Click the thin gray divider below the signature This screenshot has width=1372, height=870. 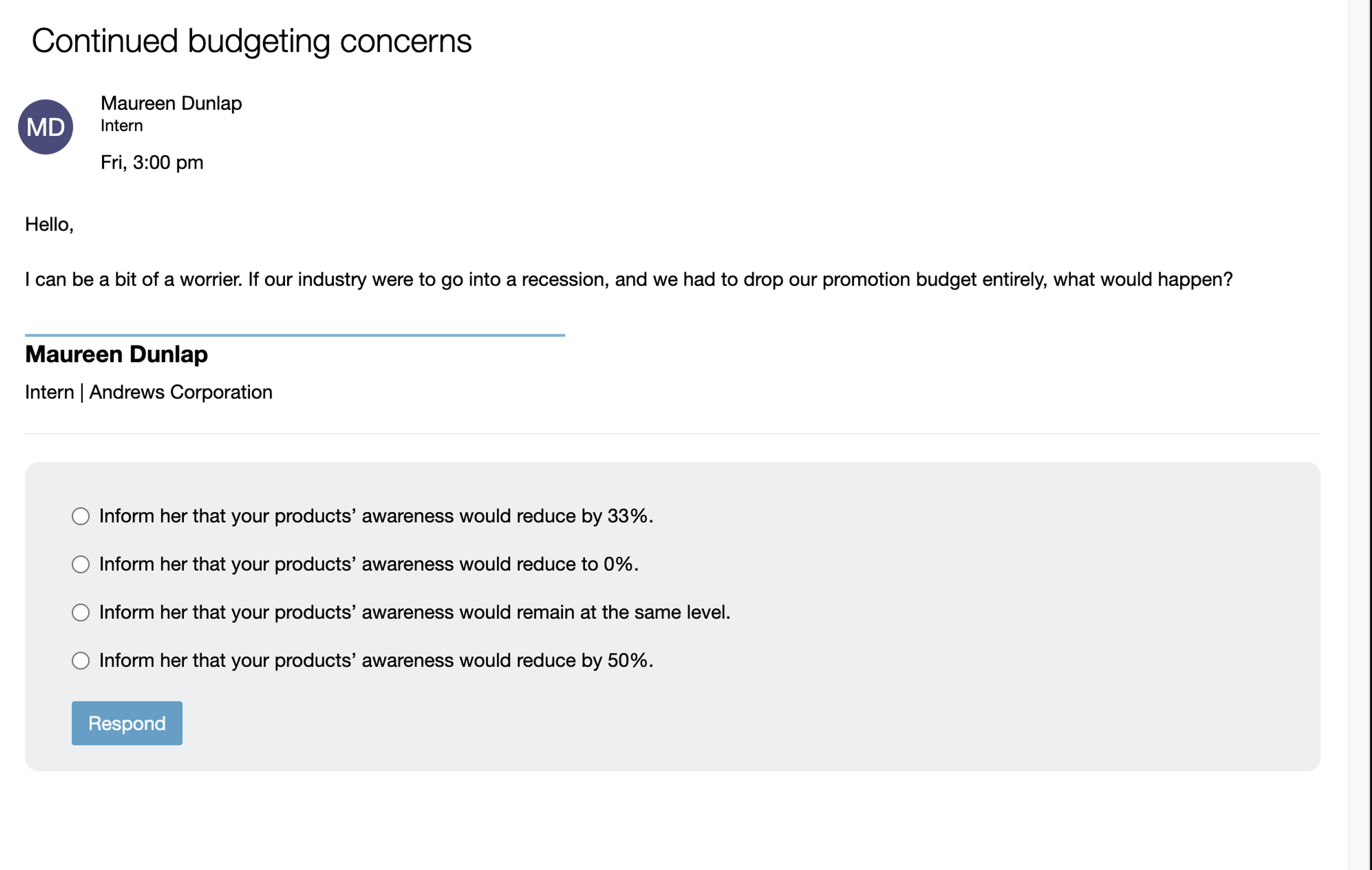672,434
